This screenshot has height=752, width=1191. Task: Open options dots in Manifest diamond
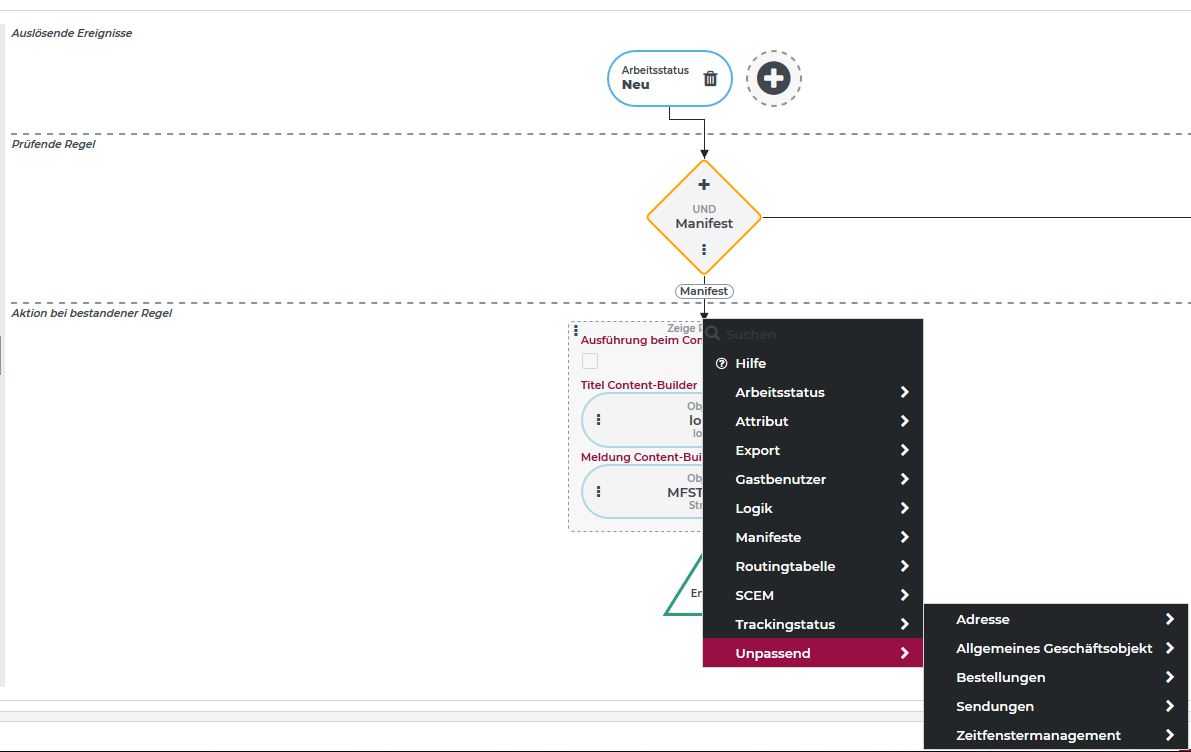tap(704, 250)
